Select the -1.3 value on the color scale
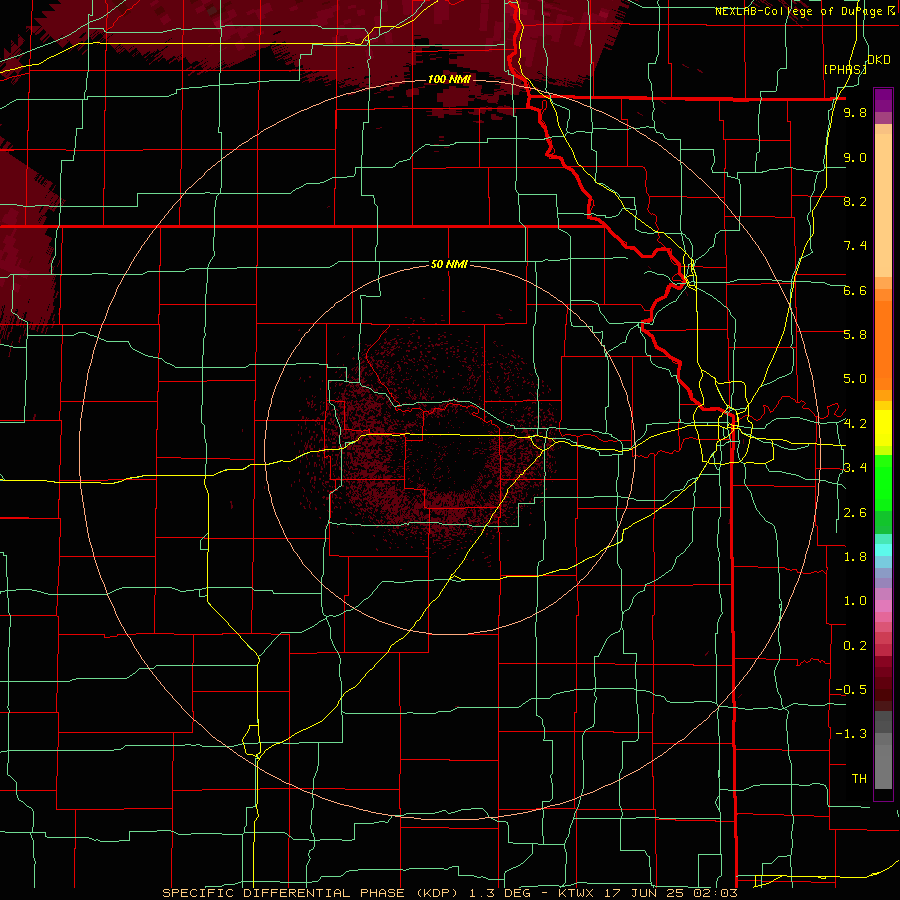This screenshot has height=900, width=900. click(x=851, y=734)
